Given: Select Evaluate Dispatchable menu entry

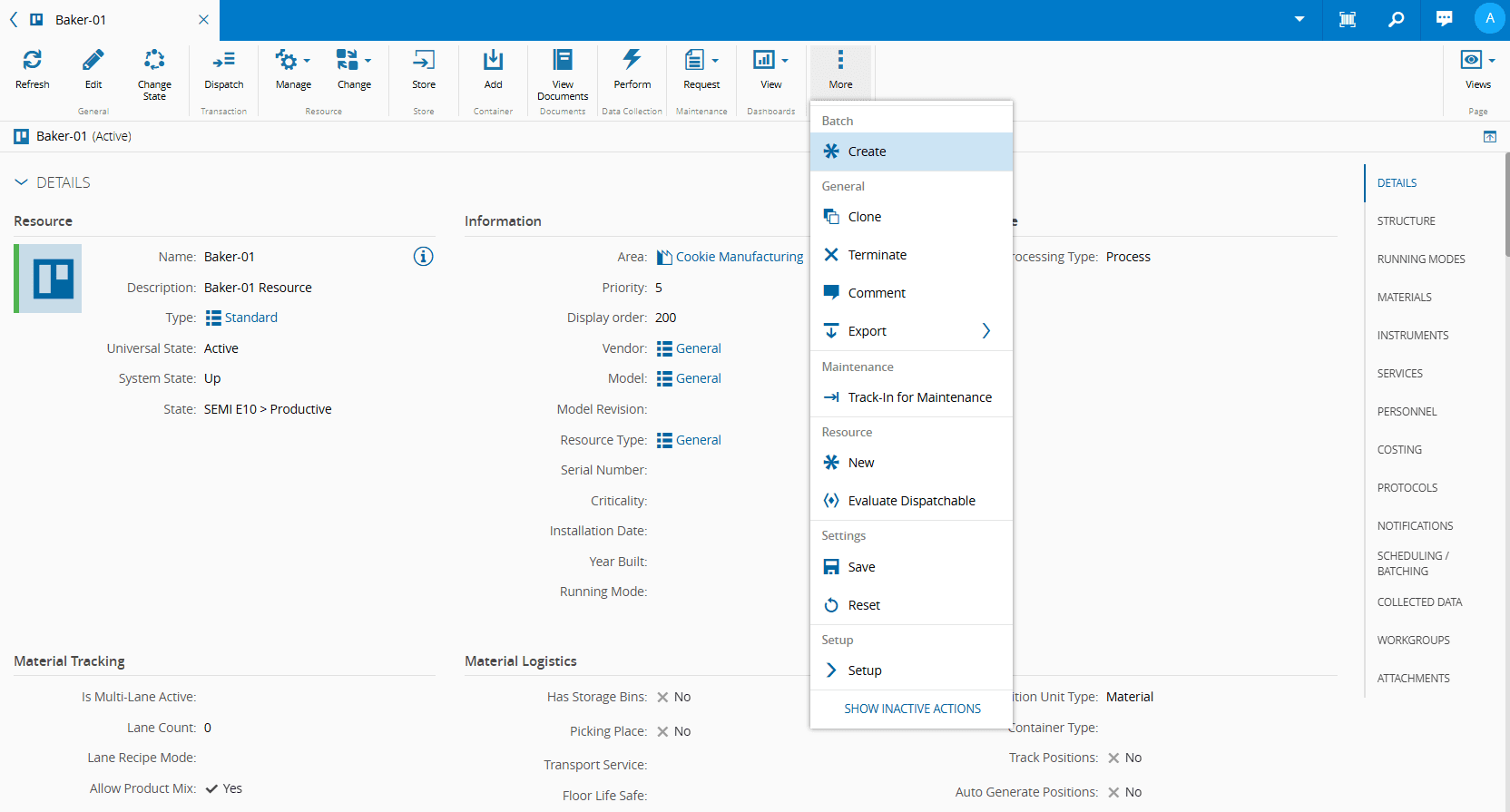Looking at the screenshot, I should 910,501.
